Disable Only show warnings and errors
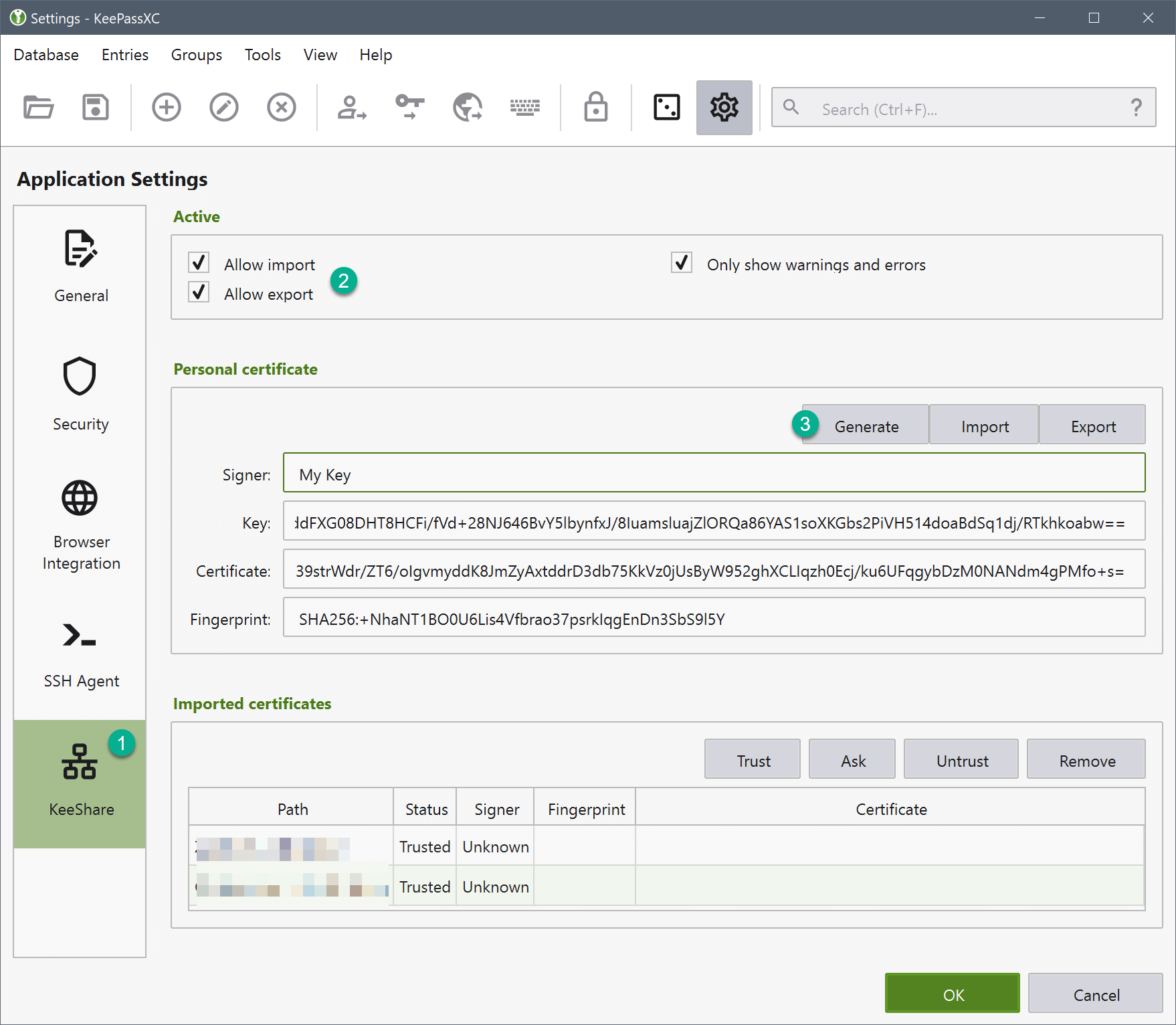The height and width of the screenshot is (1025, 1176). point(682,263)
